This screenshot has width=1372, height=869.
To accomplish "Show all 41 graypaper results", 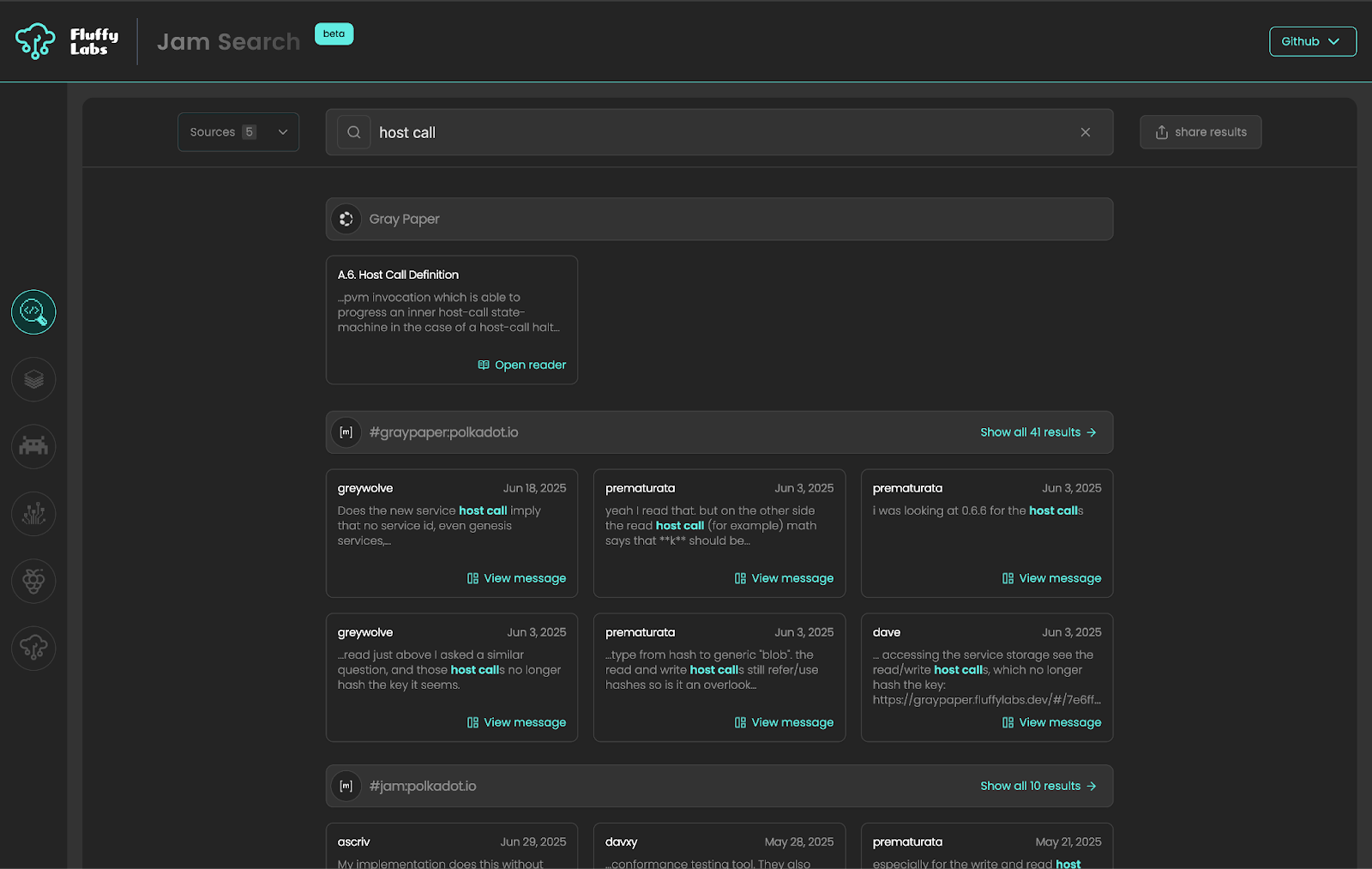I will pyautogui.click(x=1038, y=432).
